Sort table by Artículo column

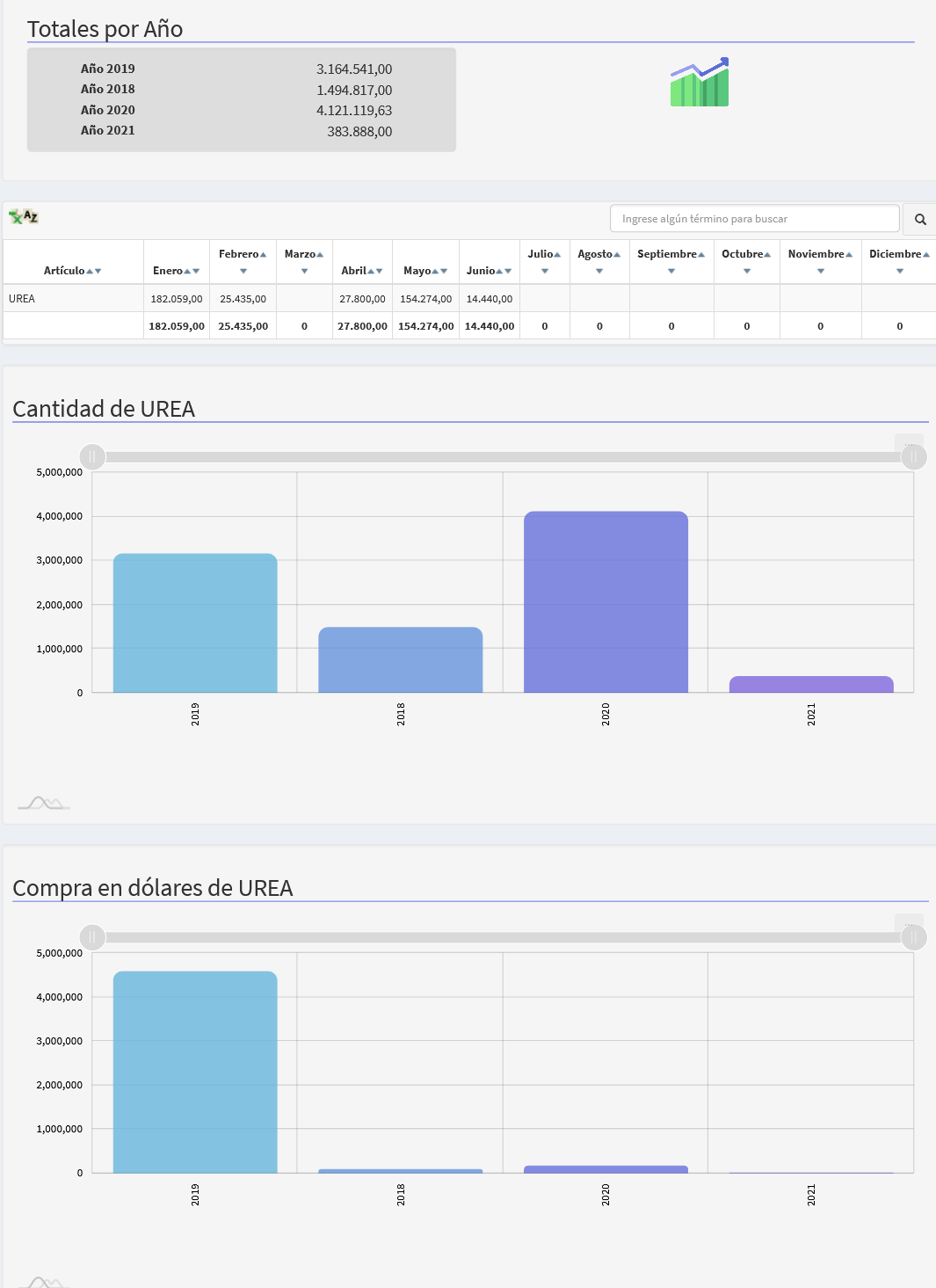[72, 271]
